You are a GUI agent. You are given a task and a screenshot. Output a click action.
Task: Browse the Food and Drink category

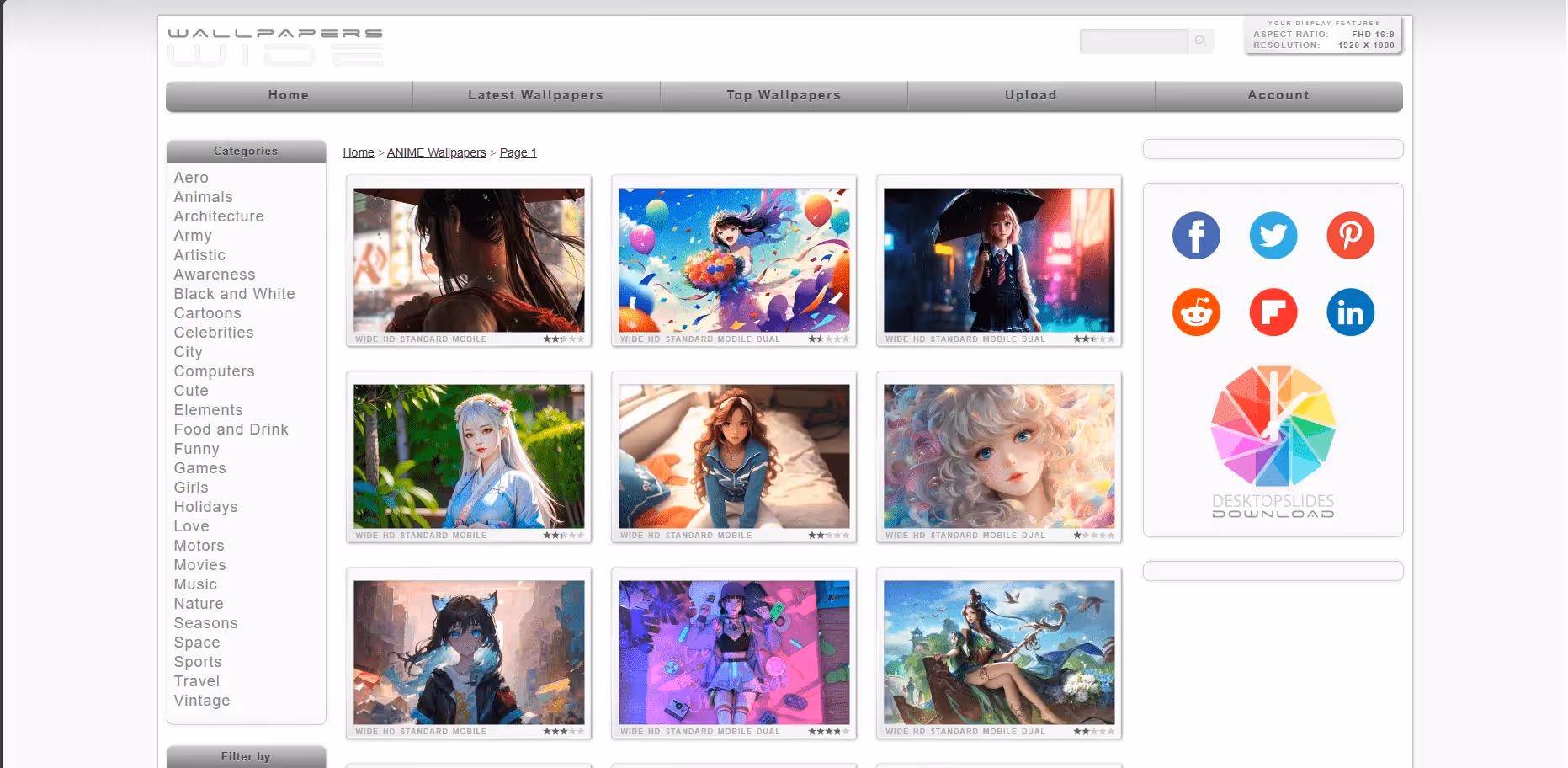pos(231,429)
